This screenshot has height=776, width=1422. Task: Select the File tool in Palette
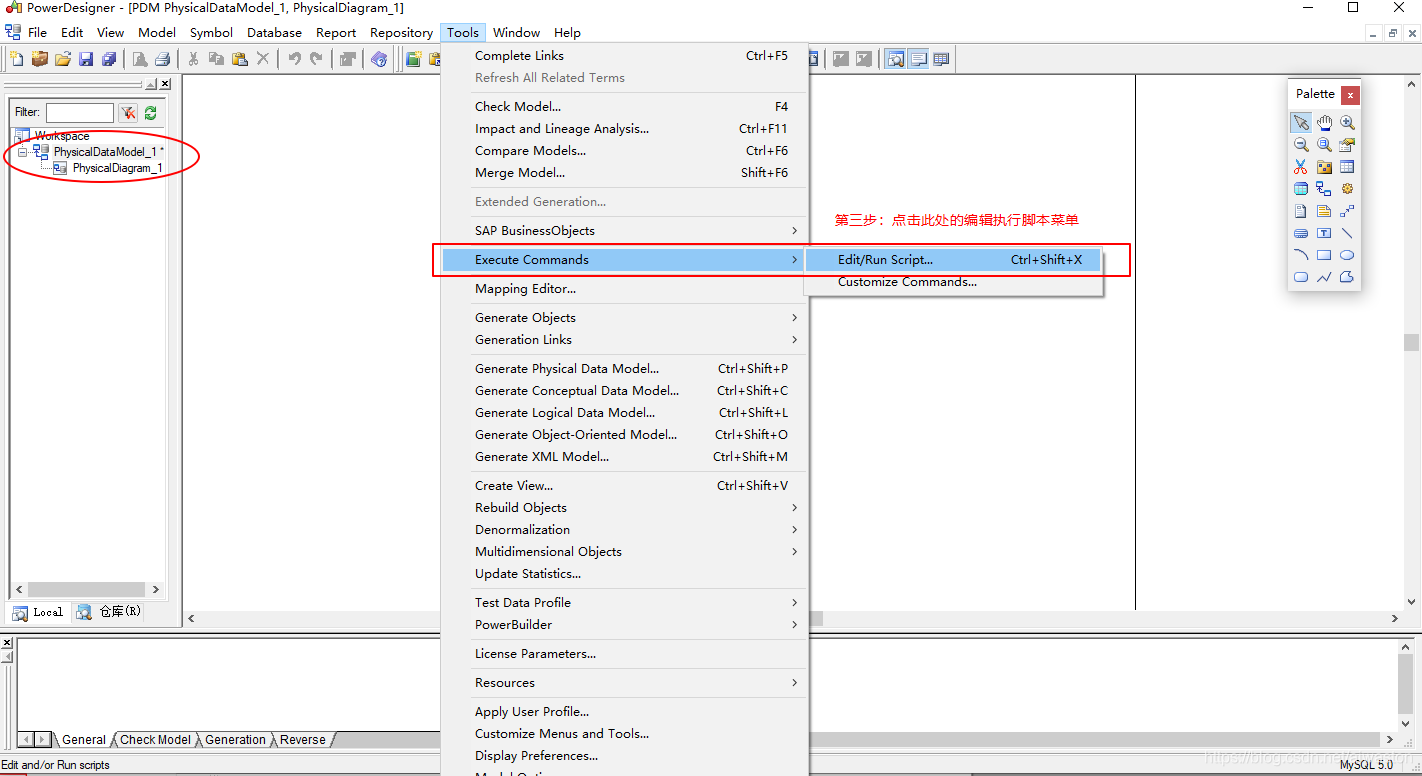point(1301,211)
